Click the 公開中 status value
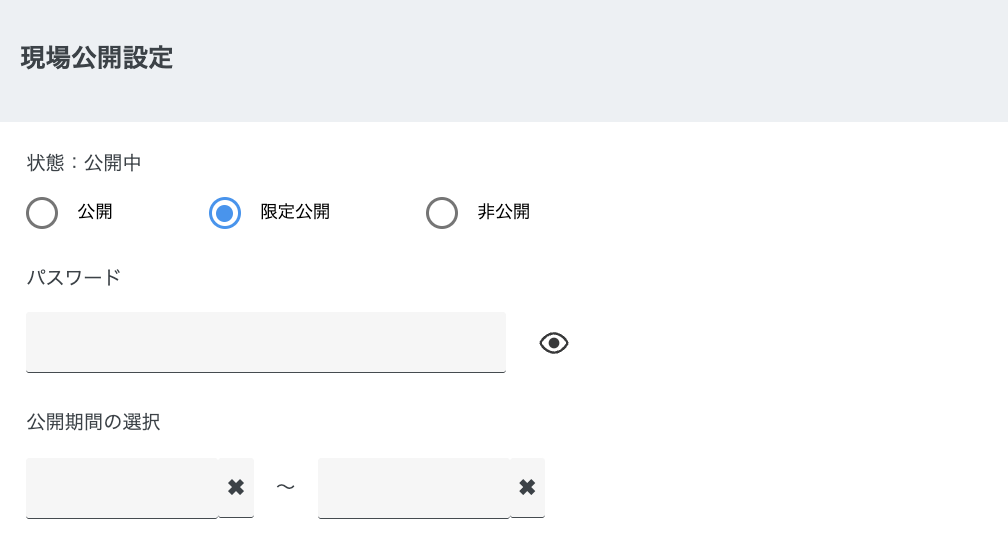This screenshot has height=549, width=1008. 113,163
